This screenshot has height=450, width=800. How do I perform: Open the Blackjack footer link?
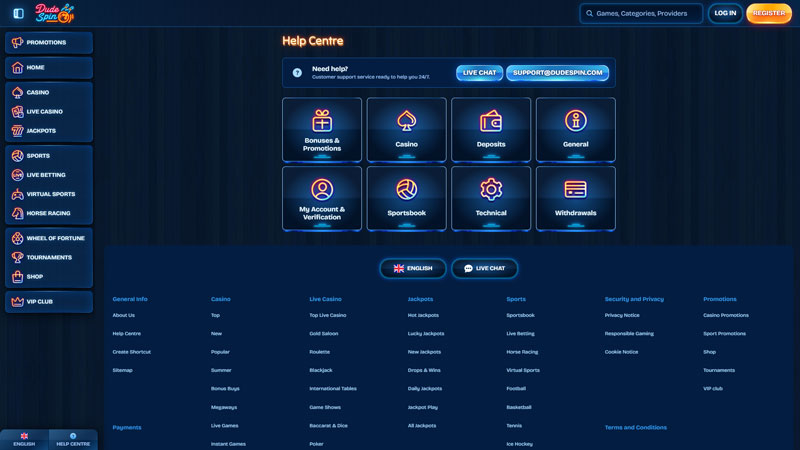point(320,370)
